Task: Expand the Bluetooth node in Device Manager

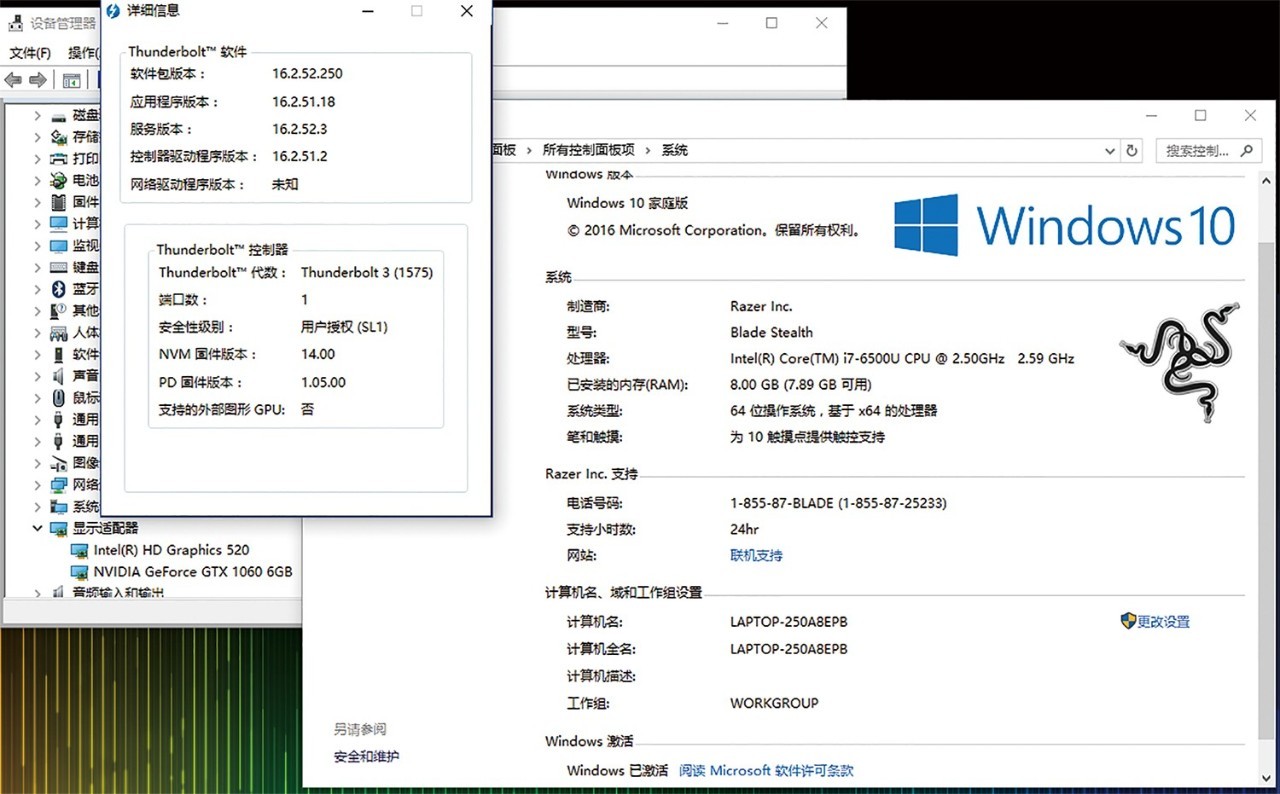Action: coord(37,288)
